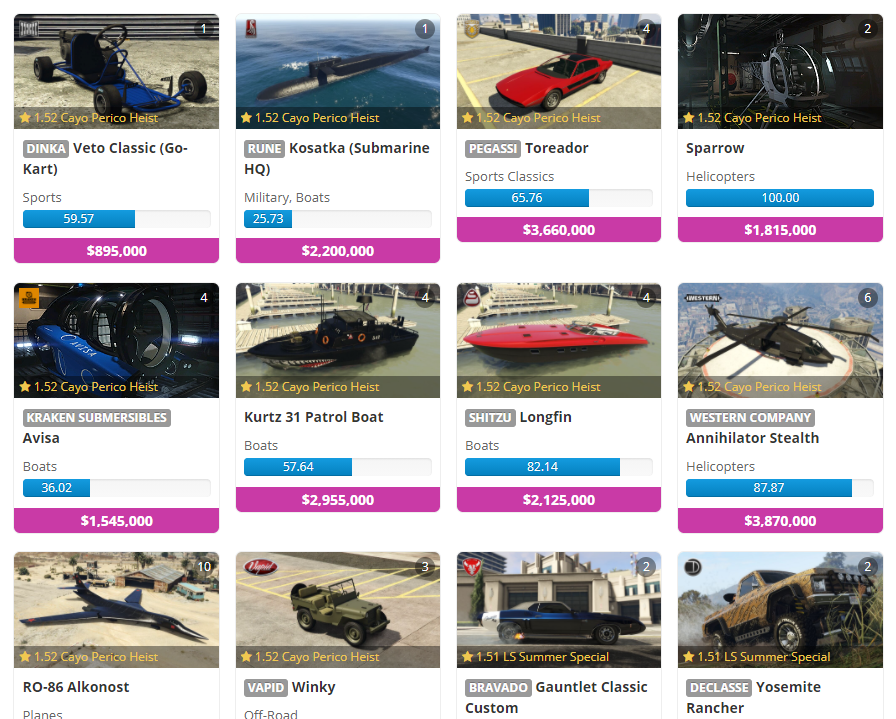The image size is (896, 719).
Task: Click the star icon on Sparrow's update label
Action: coord(689,118)
